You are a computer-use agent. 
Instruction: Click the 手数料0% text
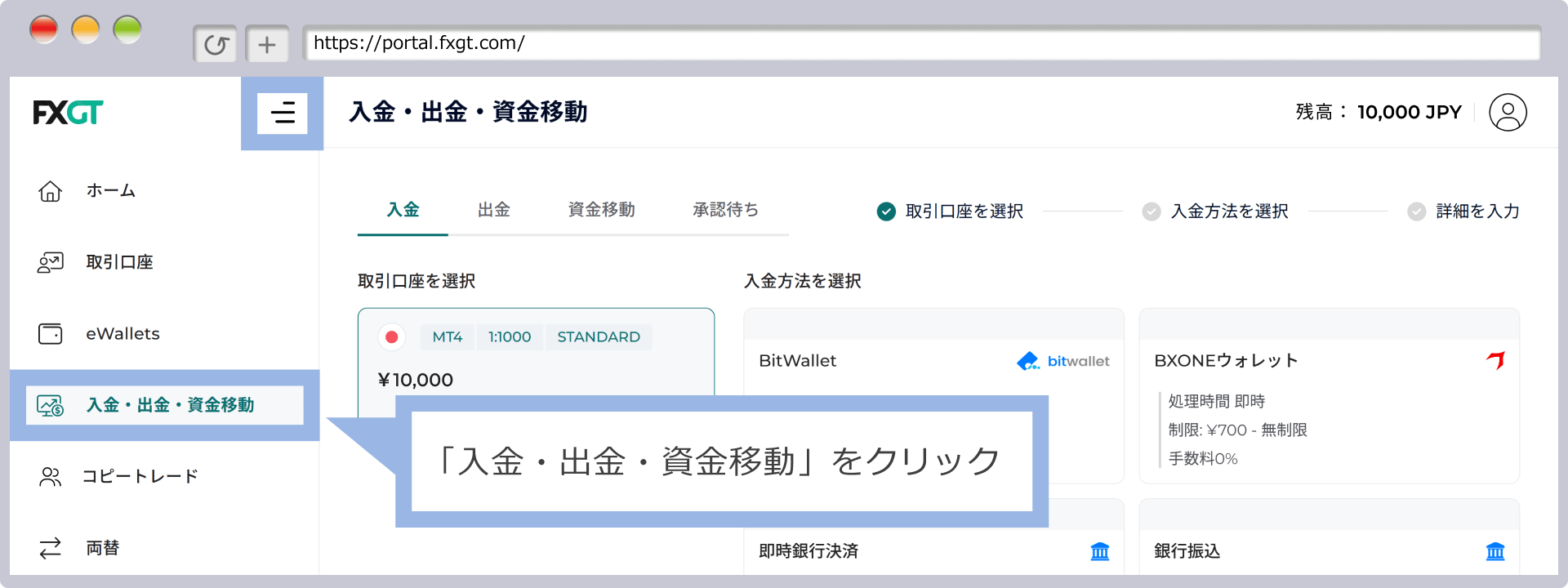1203,459
